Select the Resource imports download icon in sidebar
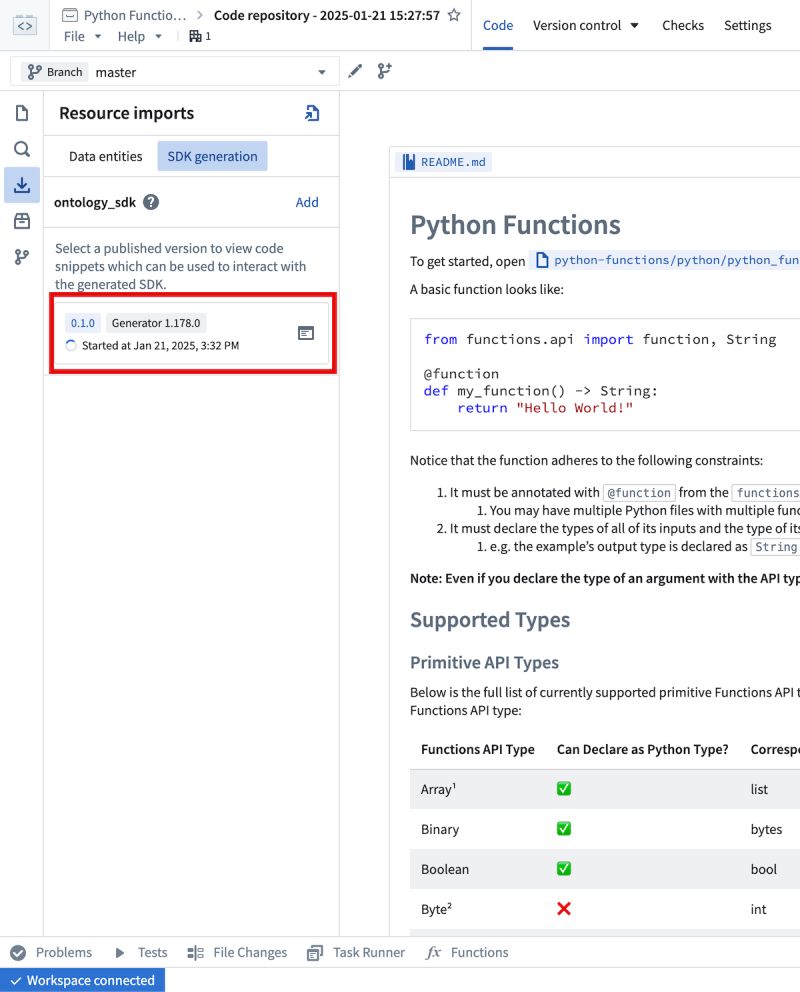 tap(21, 185)
